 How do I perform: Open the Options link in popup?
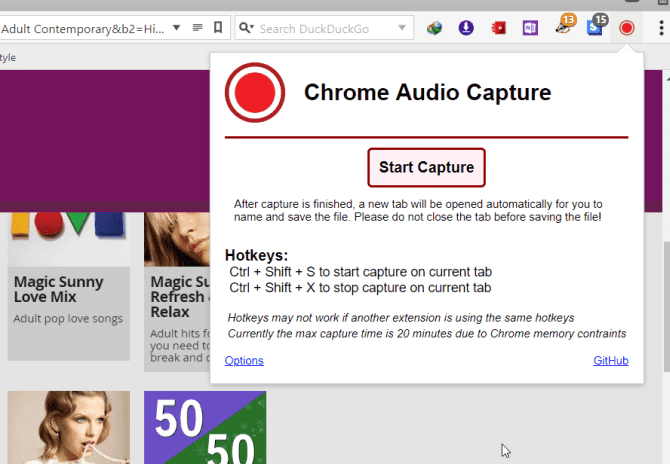point(244,361)
